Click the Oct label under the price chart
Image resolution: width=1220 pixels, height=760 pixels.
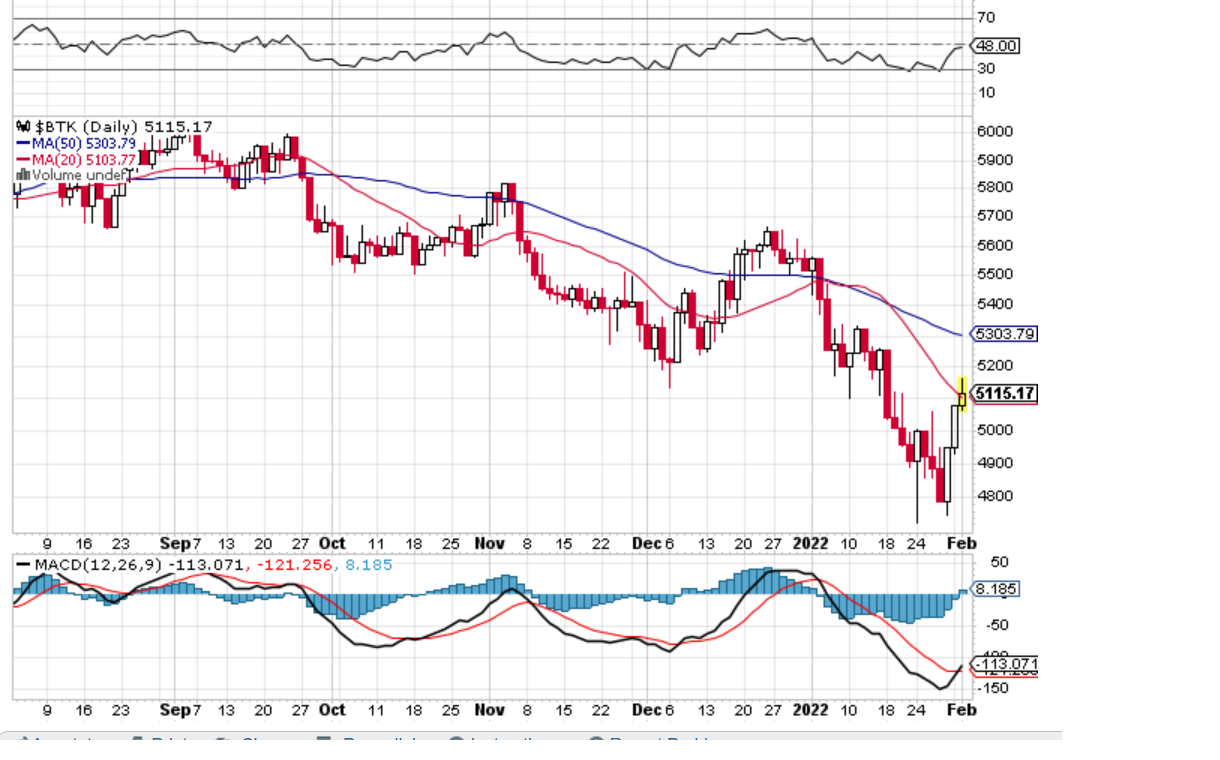[332, 543]
